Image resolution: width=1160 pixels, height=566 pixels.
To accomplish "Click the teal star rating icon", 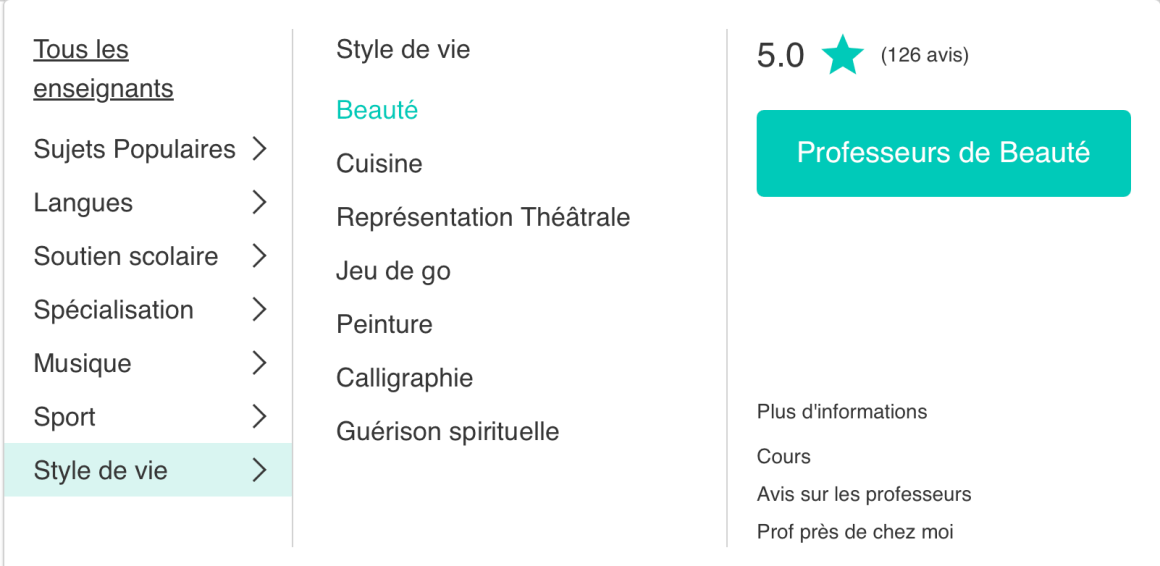I will (842, 55).
